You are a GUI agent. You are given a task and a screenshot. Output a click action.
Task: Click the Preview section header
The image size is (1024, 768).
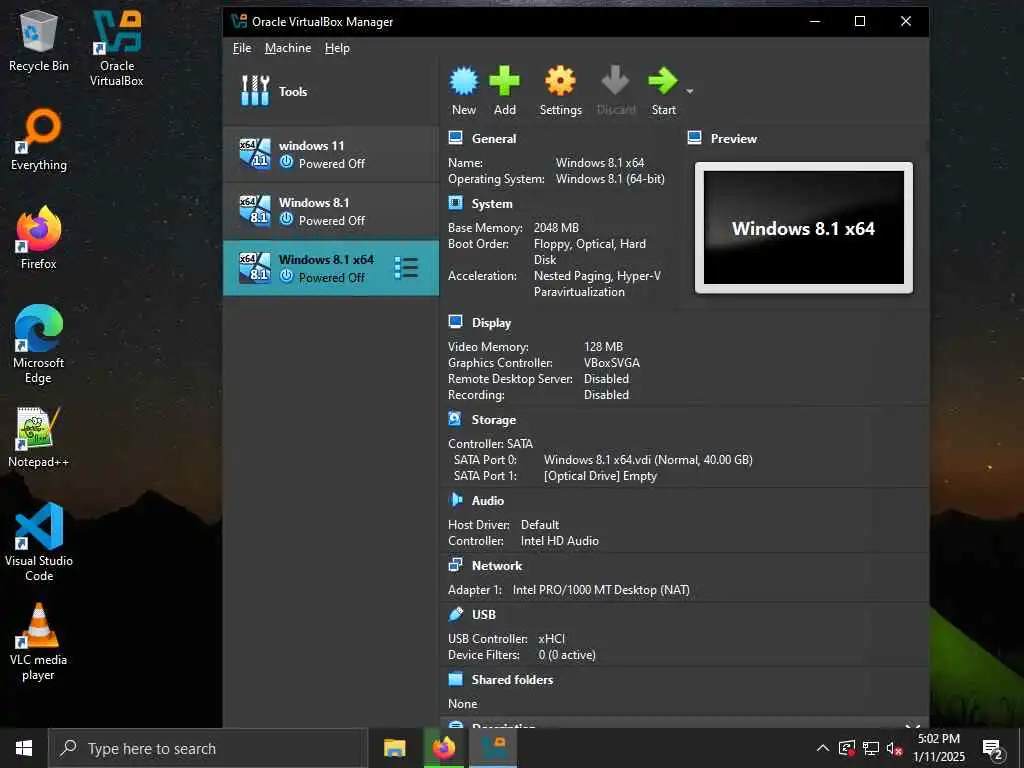[x=733, y=138]
